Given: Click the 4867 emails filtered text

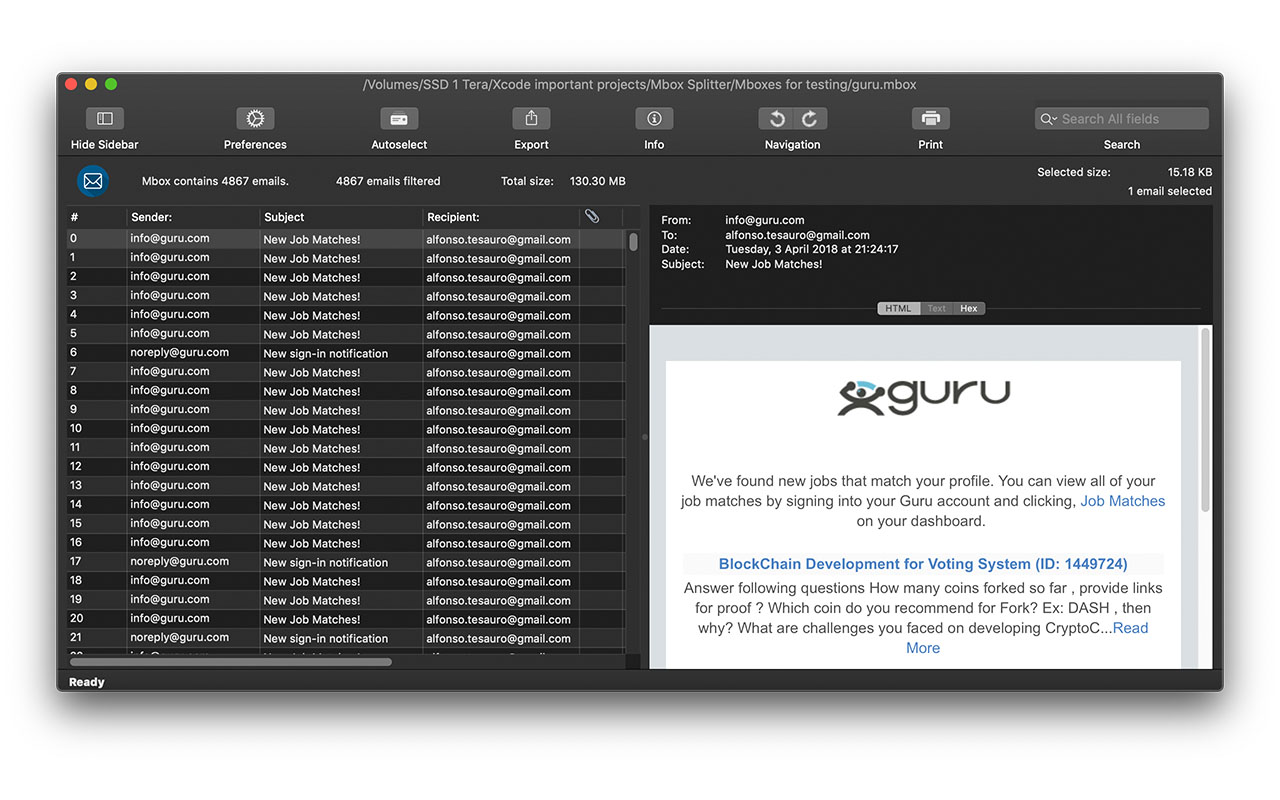Looking at the screenshot, I should (x=388, y=181).
